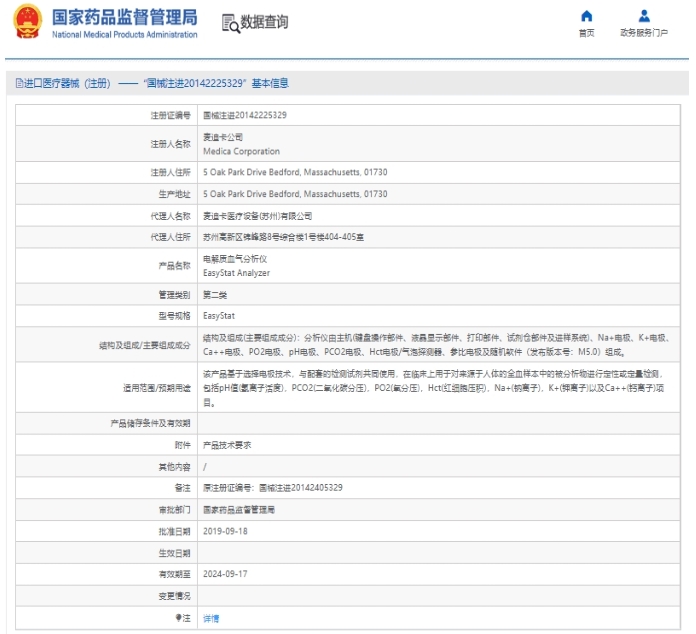Click the EasyStat Analyzer product name
Image resolution: width=696 pixels, height=634 pixels.
click(x=236, y=272)
